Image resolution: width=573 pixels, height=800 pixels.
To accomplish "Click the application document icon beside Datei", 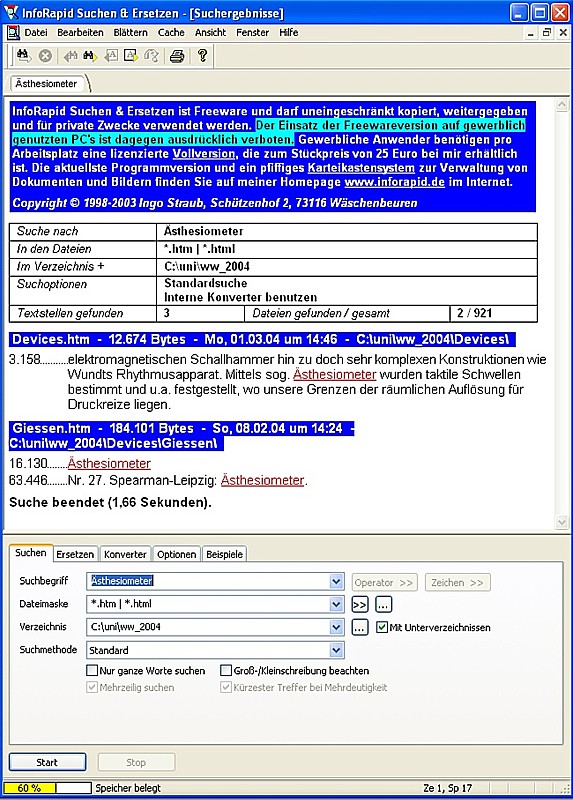I will [x=13, y=33].
